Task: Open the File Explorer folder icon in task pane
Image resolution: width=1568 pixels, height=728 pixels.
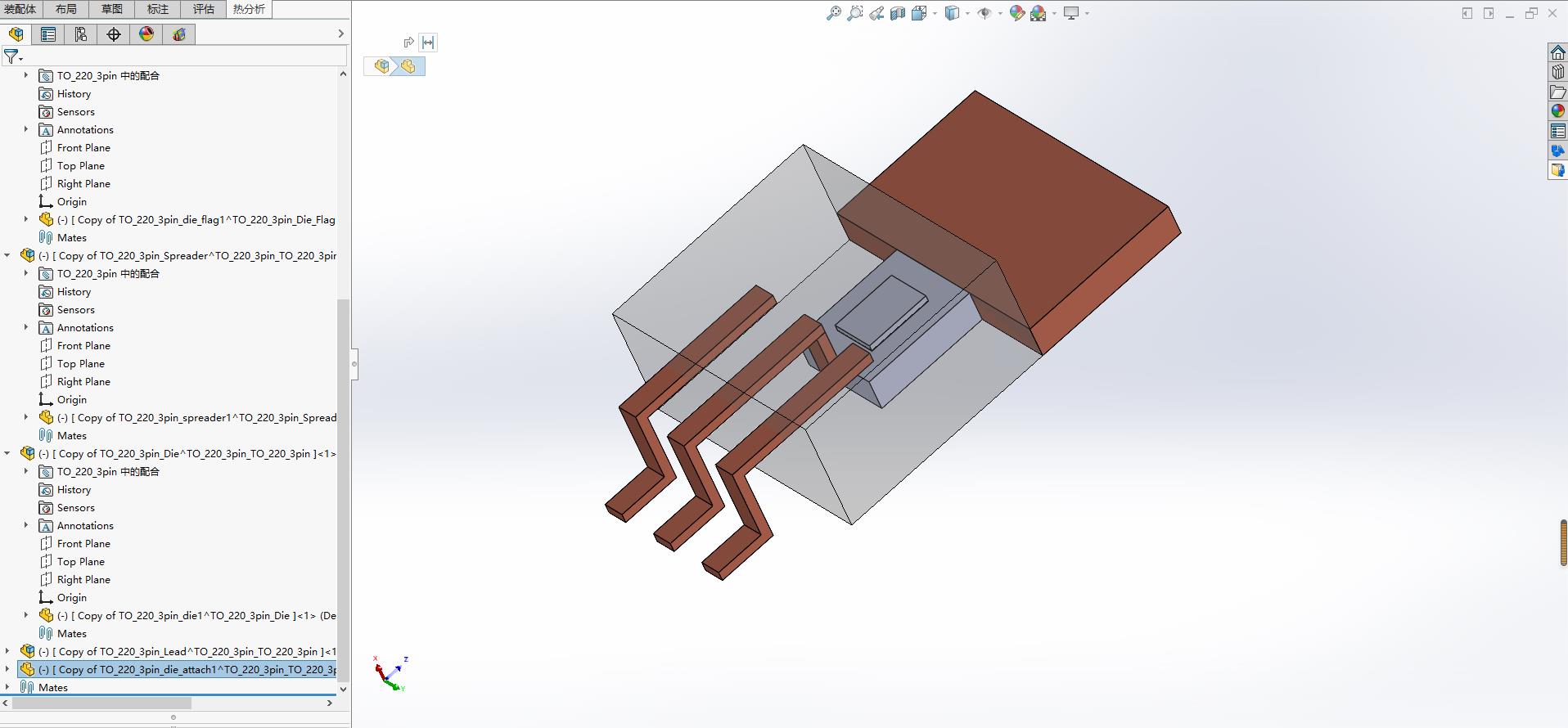Action: coord(1558,92)
